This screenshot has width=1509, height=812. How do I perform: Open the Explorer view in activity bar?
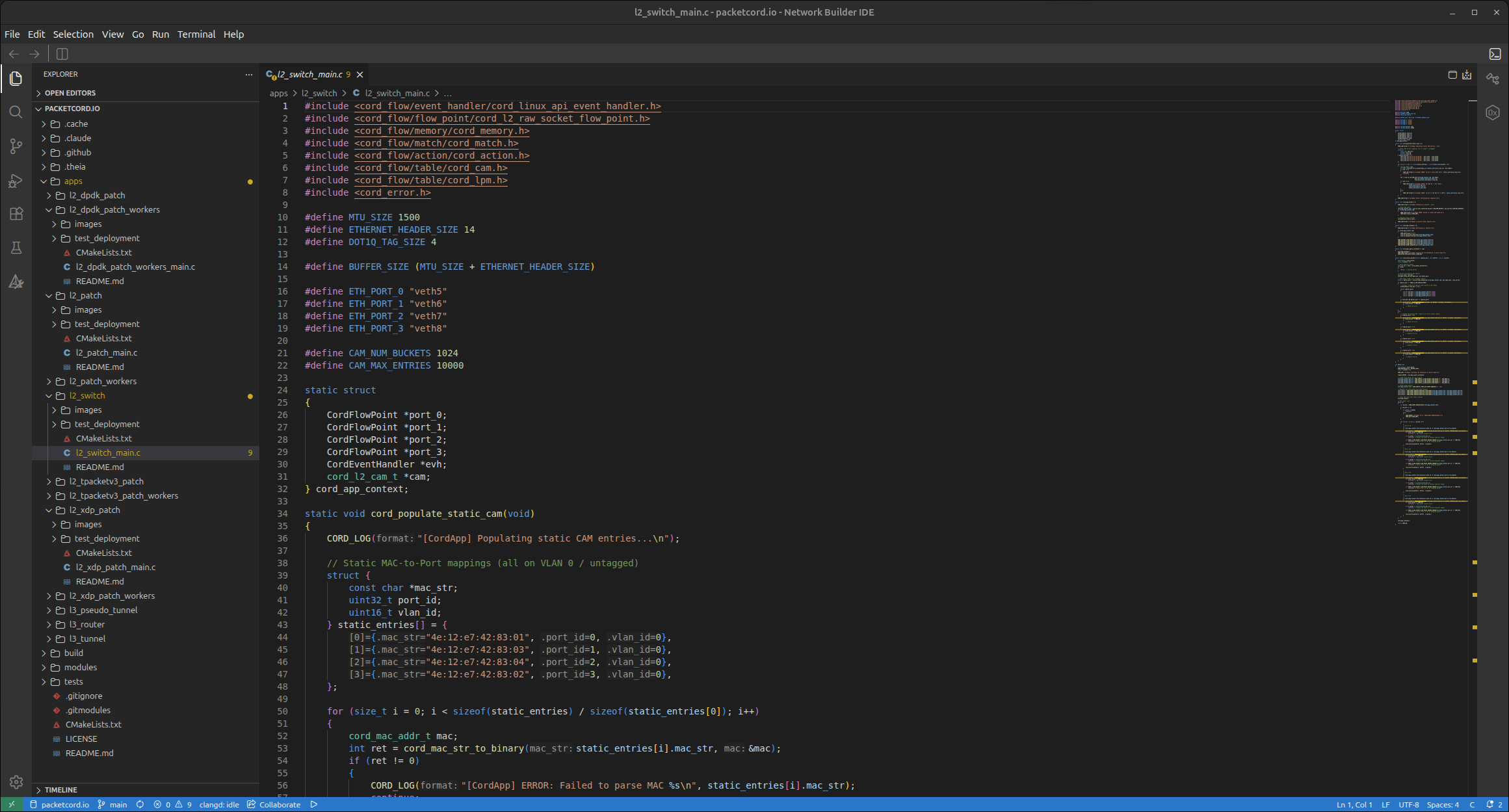16,79
